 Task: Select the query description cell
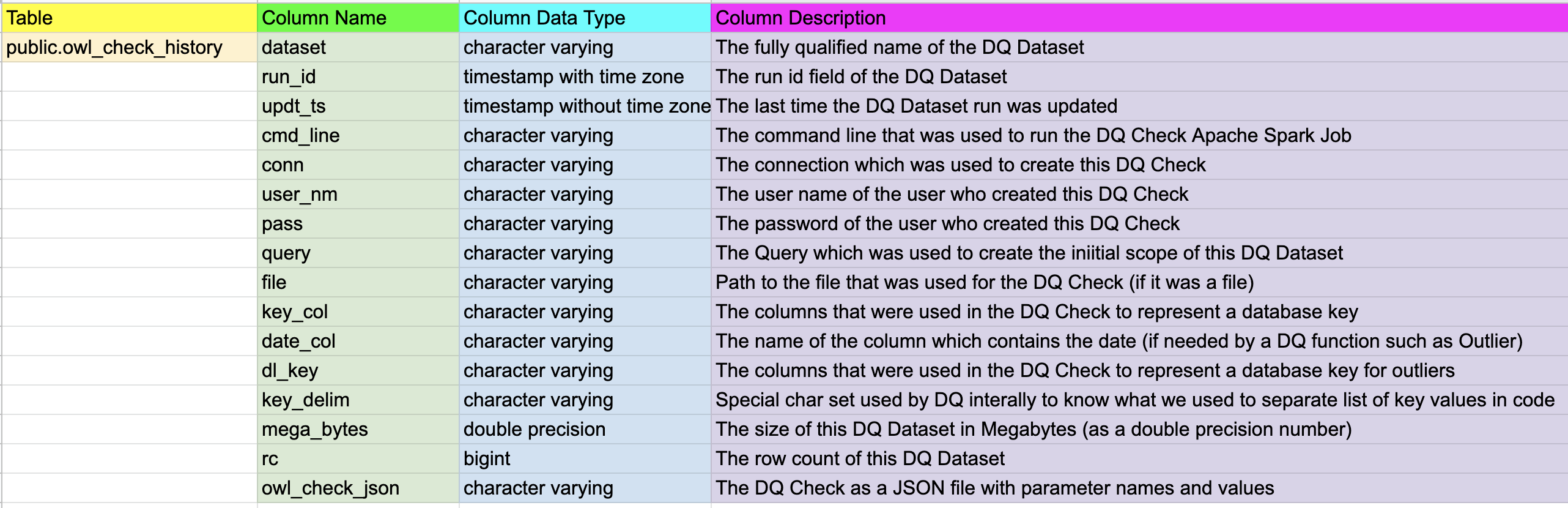pyautogui.click(x=1139, y=253)
